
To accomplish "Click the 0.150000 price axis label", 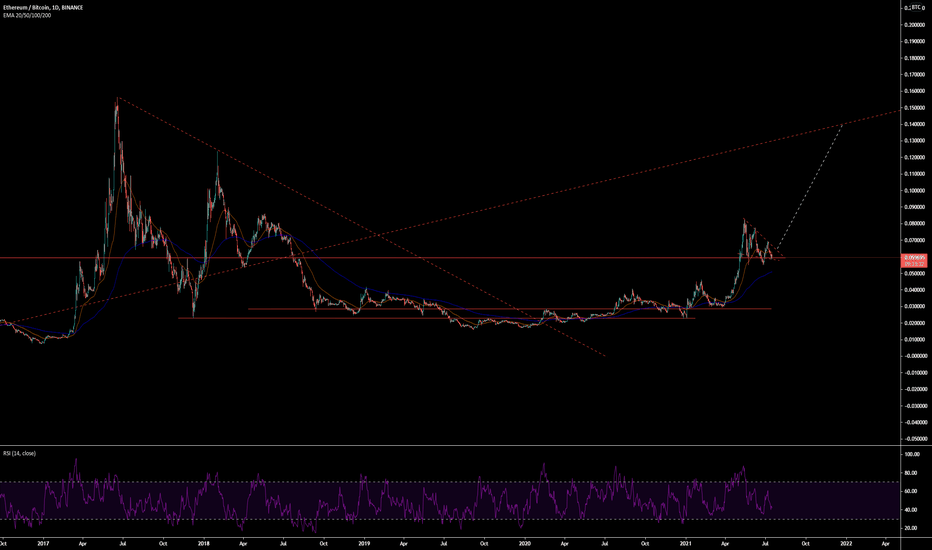I will 914,108.
